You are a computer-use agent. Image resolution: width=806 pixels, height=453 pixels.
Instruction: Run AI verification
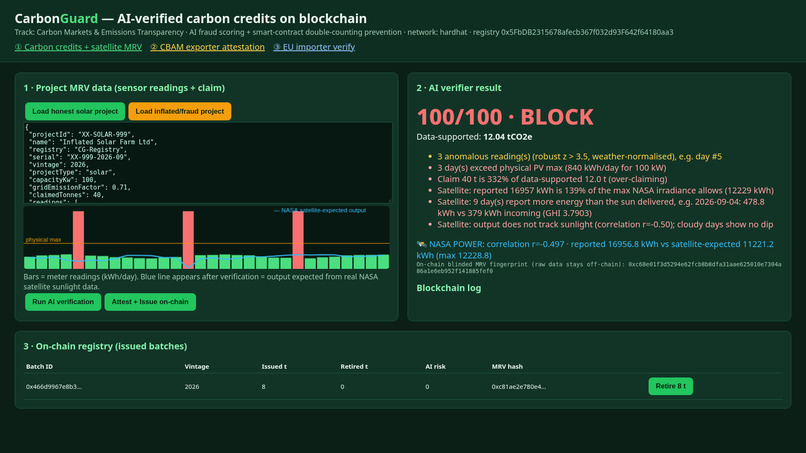point(63,302)
